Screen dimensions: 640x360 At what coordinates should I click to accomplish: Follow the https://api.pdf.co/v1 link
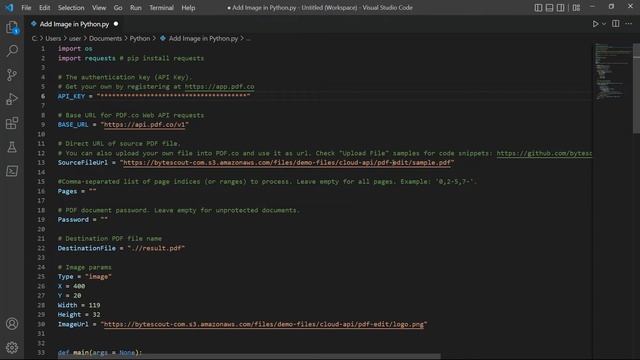click(x=144, y=124)
